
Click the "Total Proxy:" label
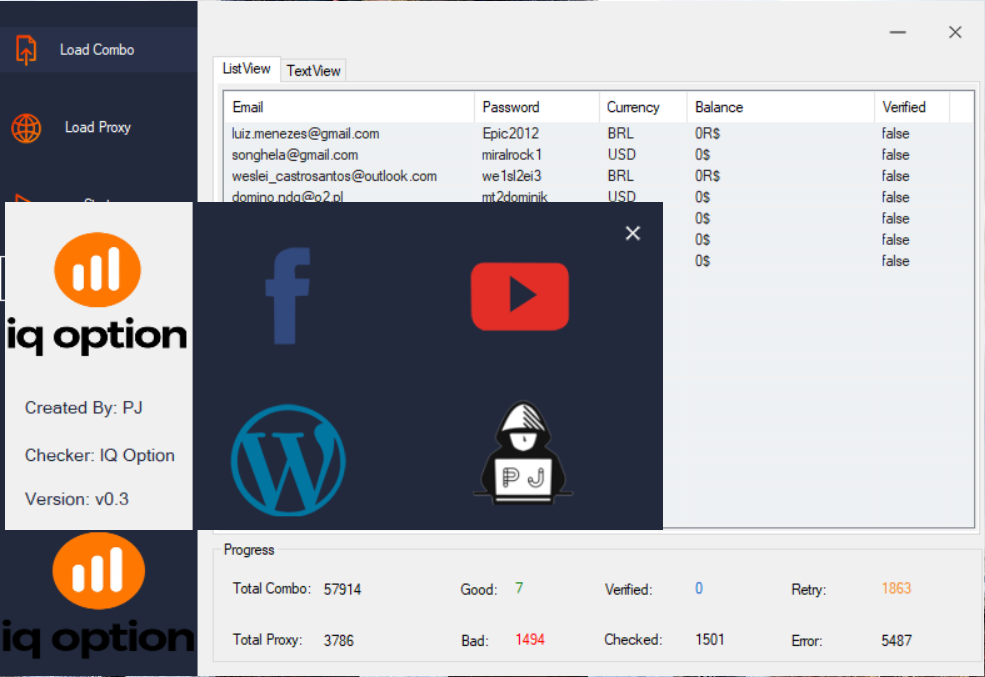coord(268,640)
